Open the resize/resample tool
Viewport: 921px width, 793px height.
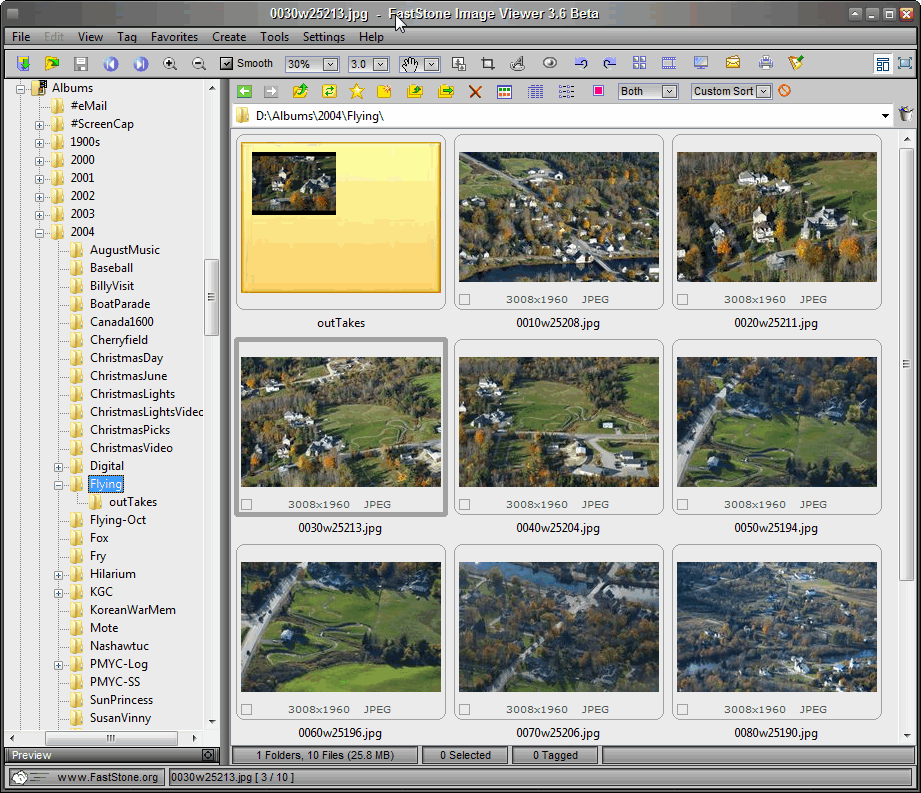point(459,63)
